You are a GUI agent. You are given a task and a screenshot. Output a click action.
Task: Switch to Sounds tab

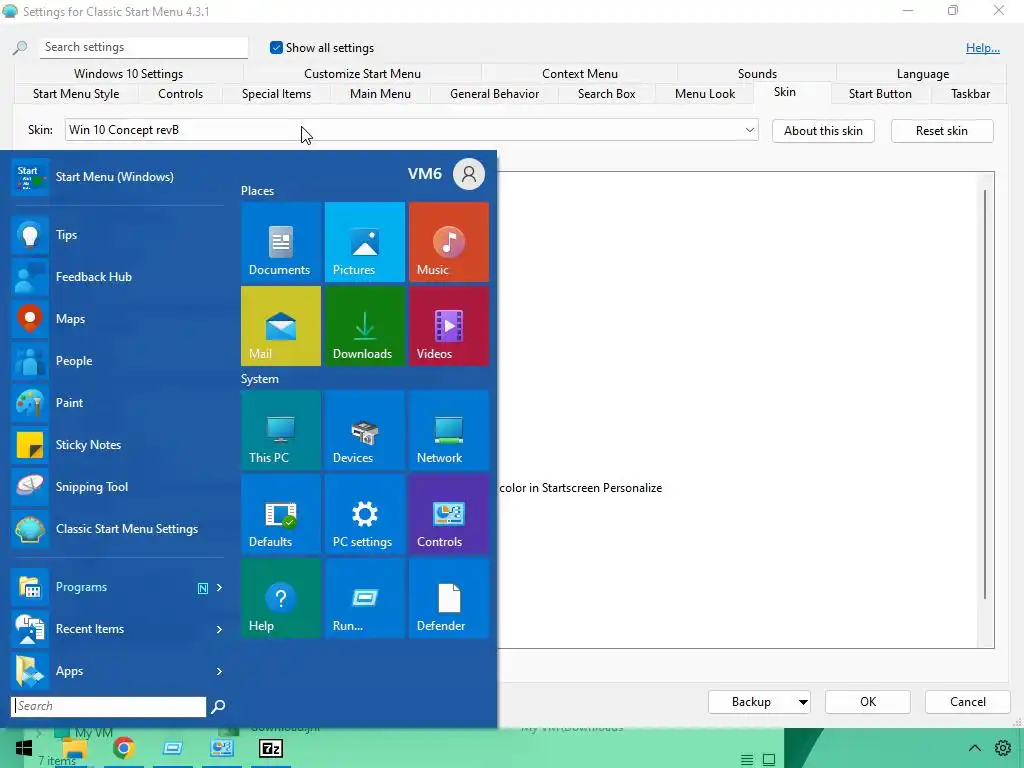click(758, 74)
